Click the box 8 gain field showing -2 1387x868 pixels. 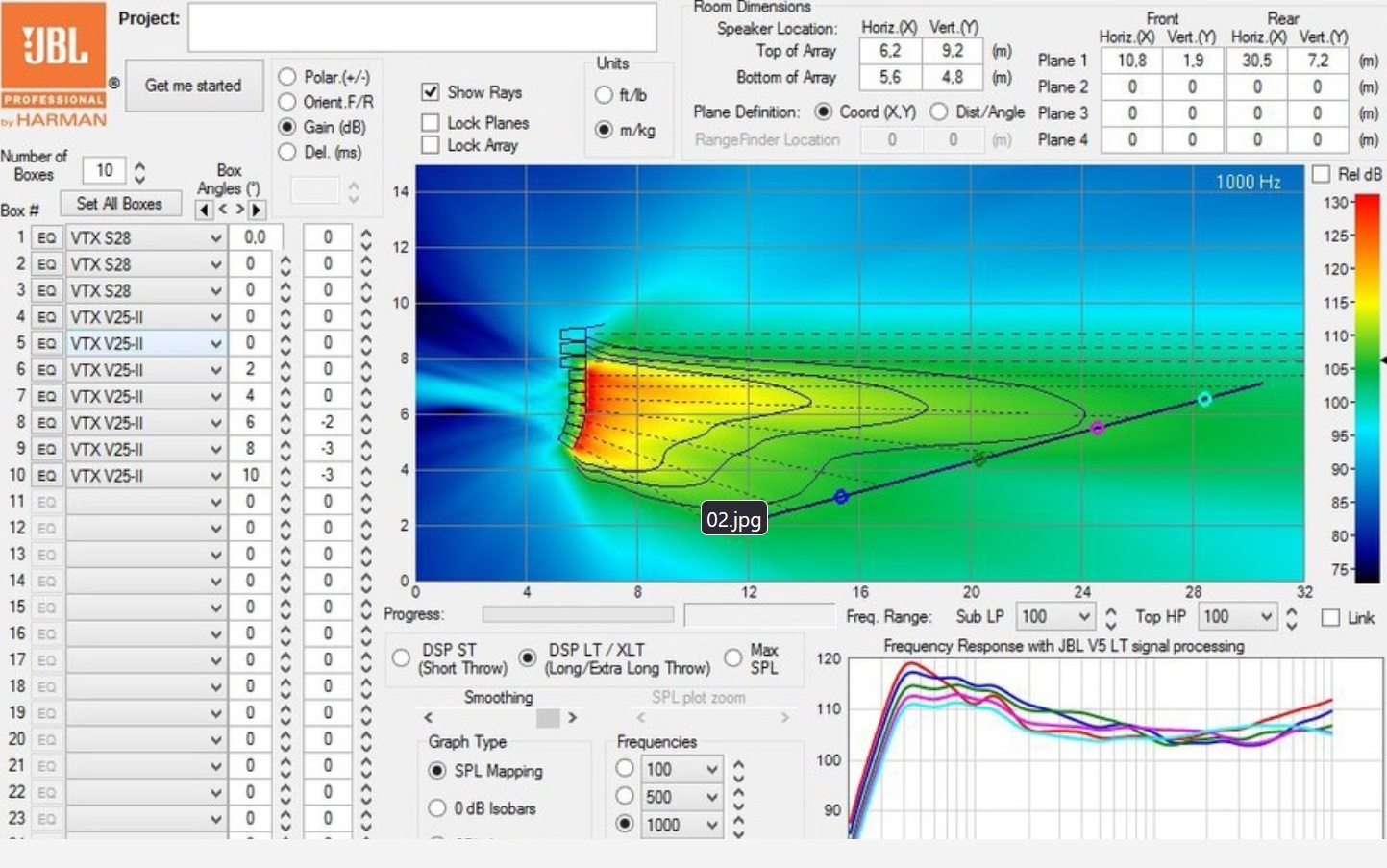click(328, 423)
